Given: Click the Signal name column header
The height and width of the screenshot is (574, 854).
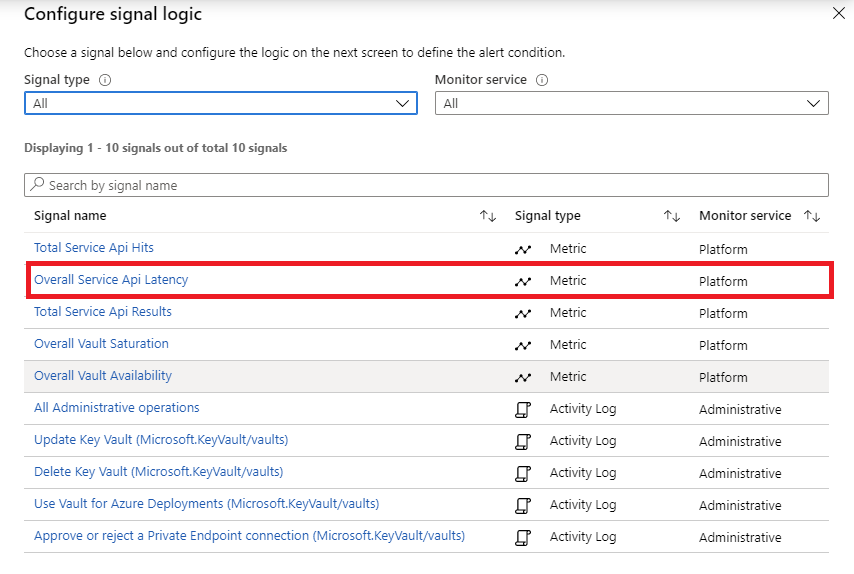Looking at the screenshot, I should coord(70,216).
